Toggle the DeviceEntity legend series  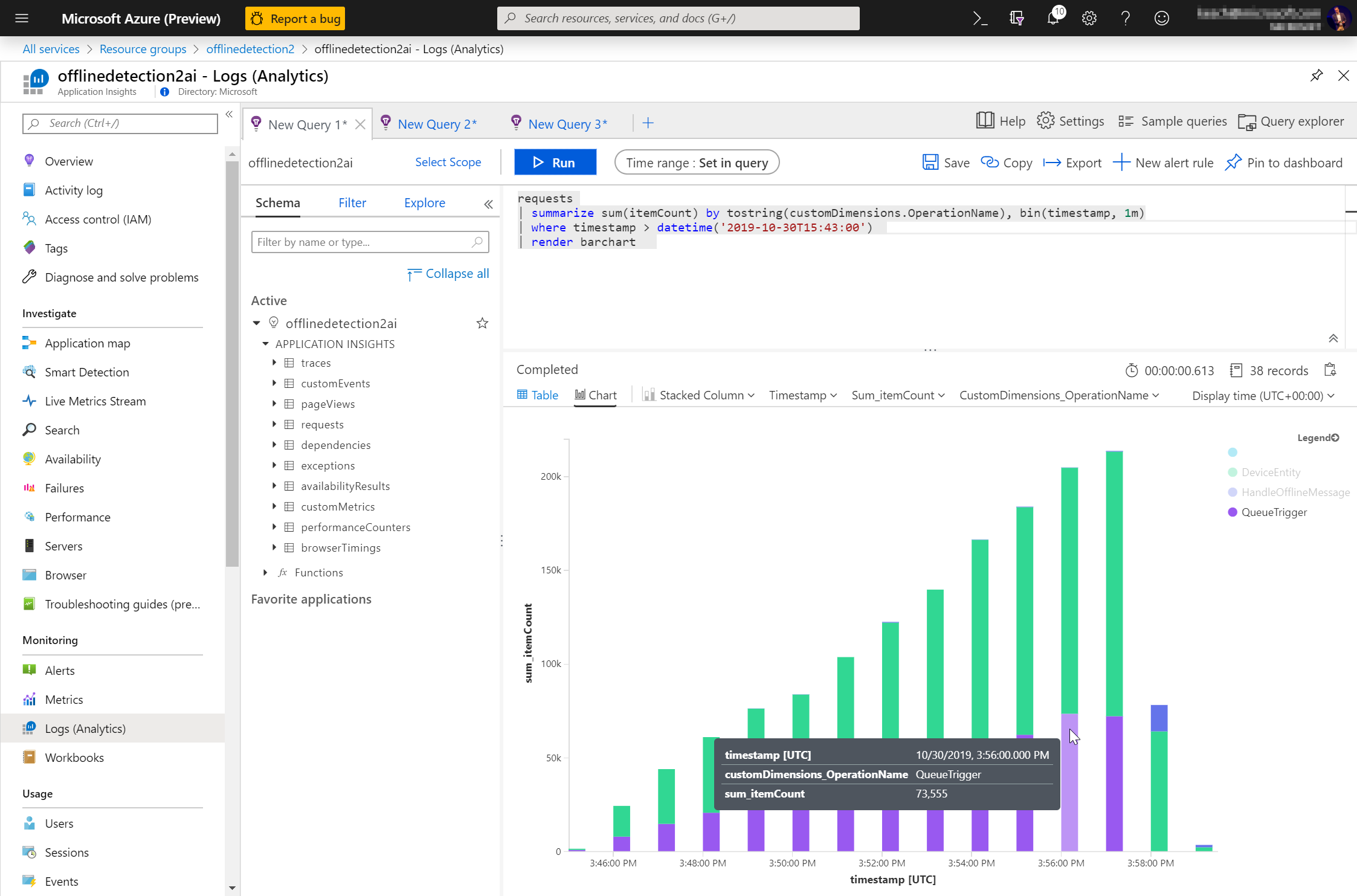pyautogui.click(x=1270, y=472)
